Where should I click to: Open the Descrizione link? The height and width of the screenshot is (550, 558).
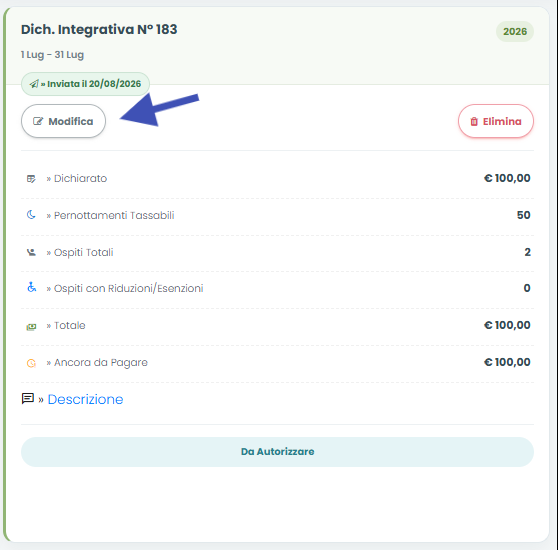pyautogui.click(x=85, y=399)
